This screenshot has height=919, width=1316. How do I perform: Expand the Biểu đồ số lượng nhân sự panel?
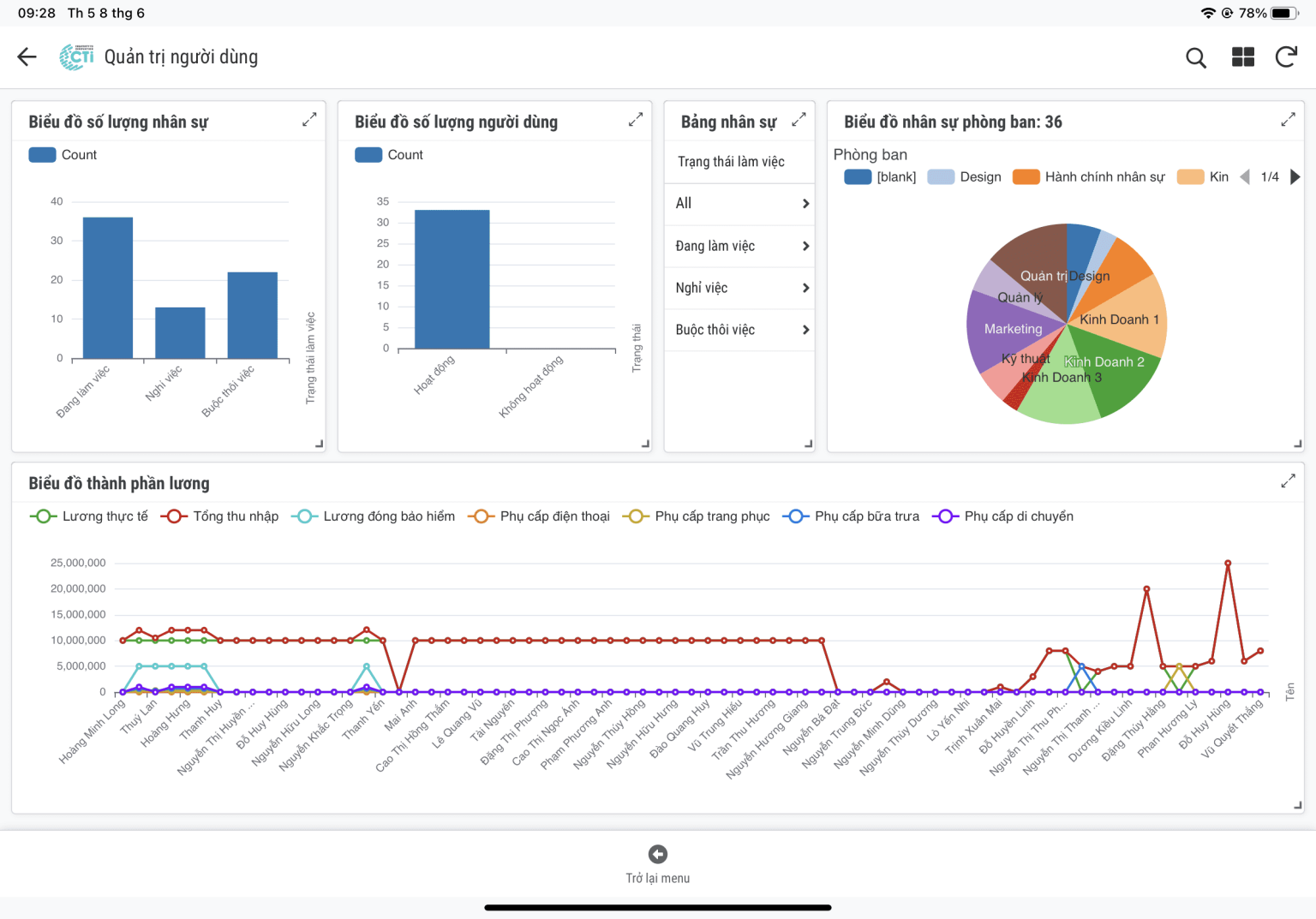click(309, 120)
